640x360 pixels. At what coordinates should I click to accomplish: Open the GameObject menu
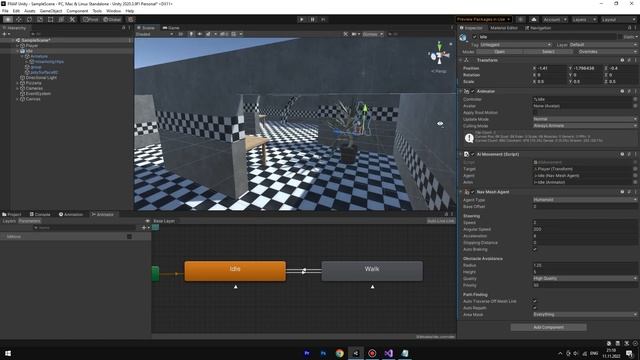(51, 11)
